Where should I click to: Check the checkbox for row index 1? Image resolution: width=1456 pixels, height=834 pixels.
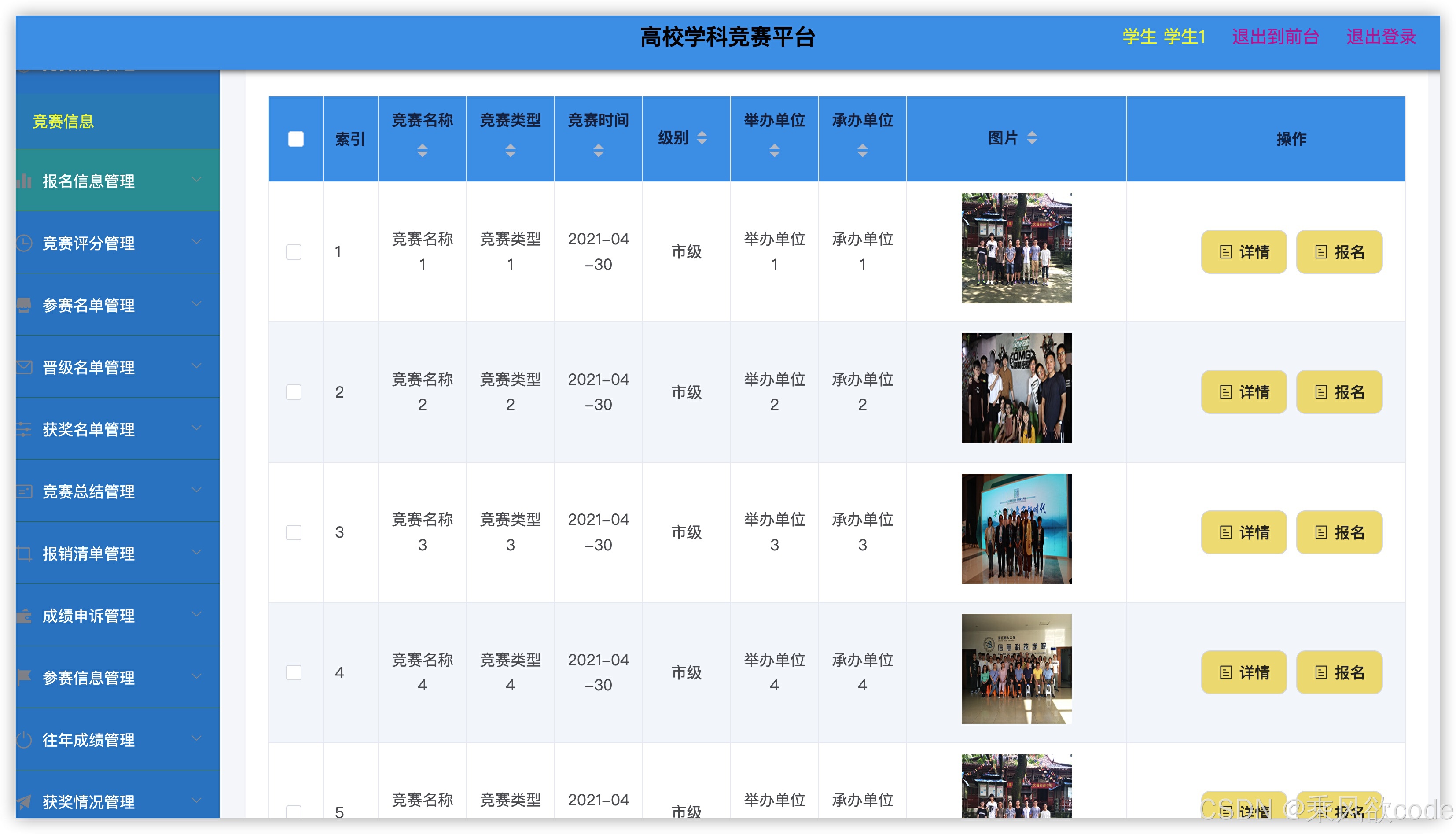tap(294, 252)
